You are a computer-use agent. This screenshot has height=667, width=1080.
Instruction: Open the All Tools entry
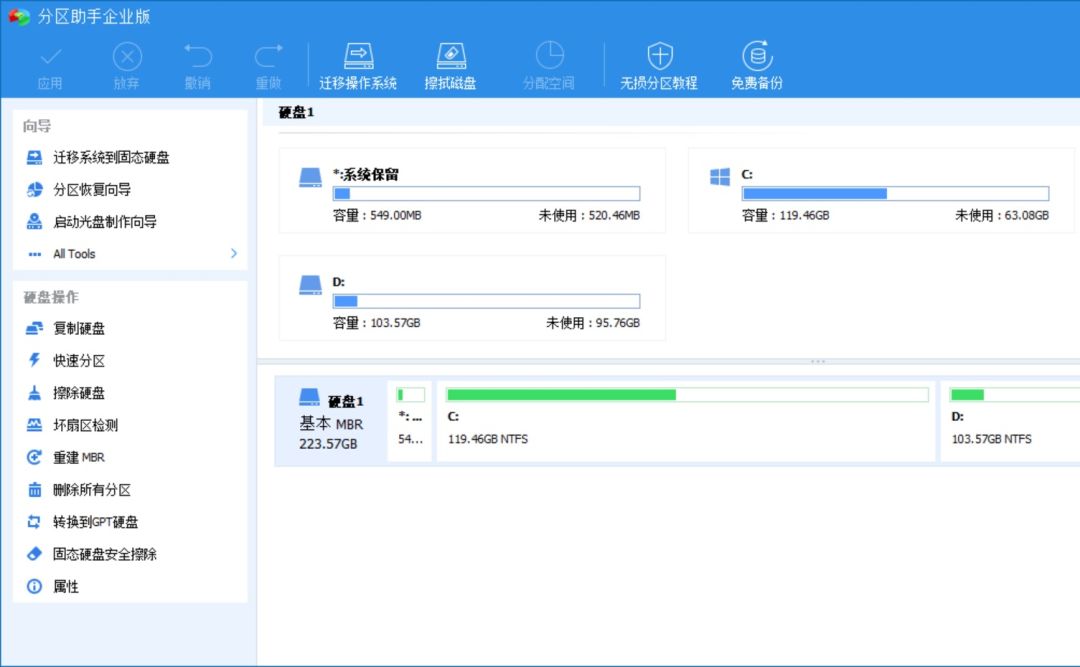point(131,254)
